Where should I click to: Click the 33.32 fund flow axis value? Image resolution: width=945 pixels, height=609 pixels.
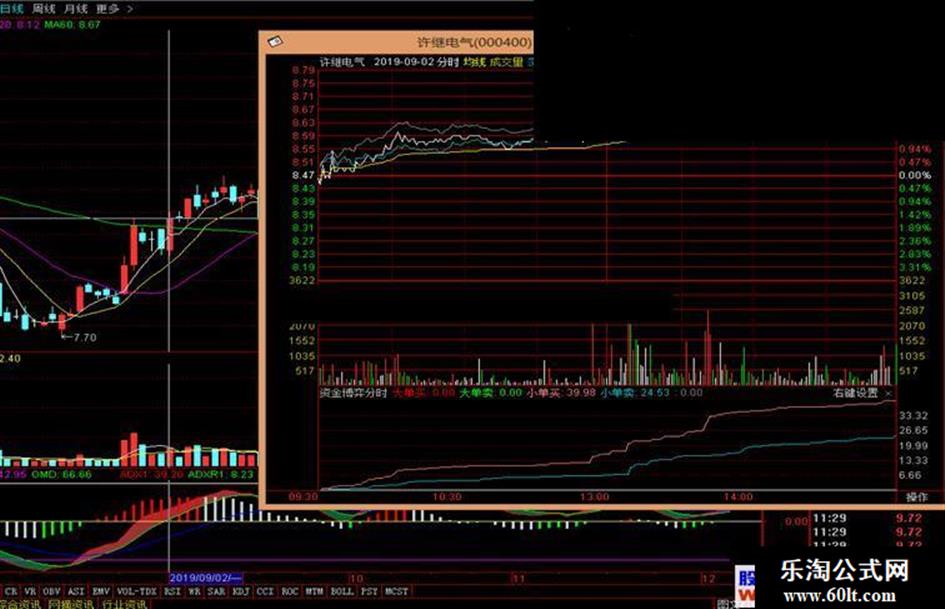tap(913, 416)
